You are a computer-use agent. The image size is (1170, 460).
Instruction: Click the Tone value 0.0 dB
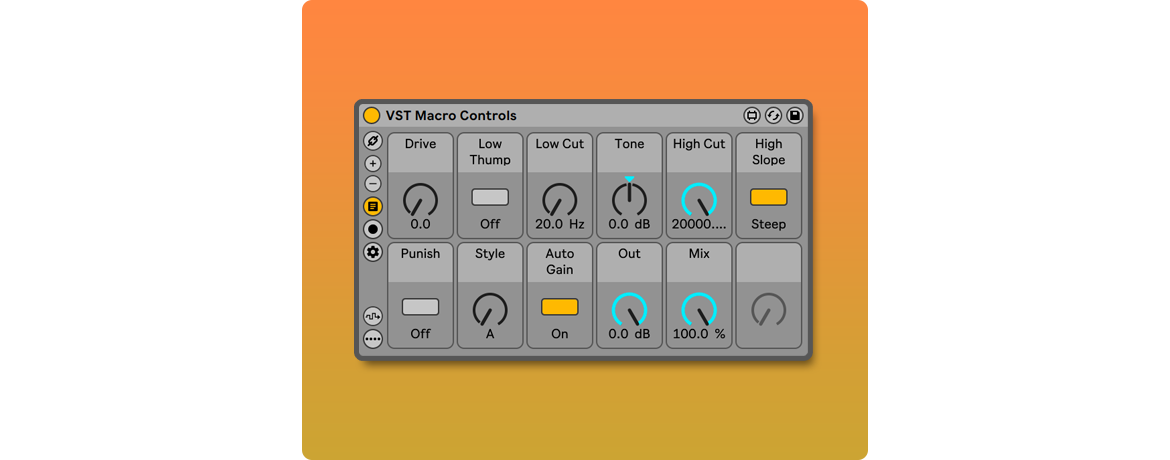629,225
